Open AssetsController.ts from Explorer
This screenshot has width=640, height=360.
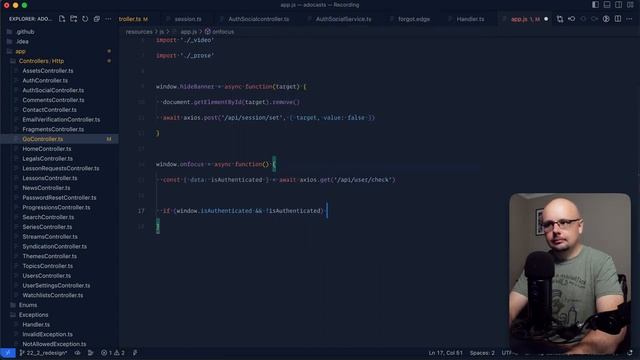coord(48,71)
